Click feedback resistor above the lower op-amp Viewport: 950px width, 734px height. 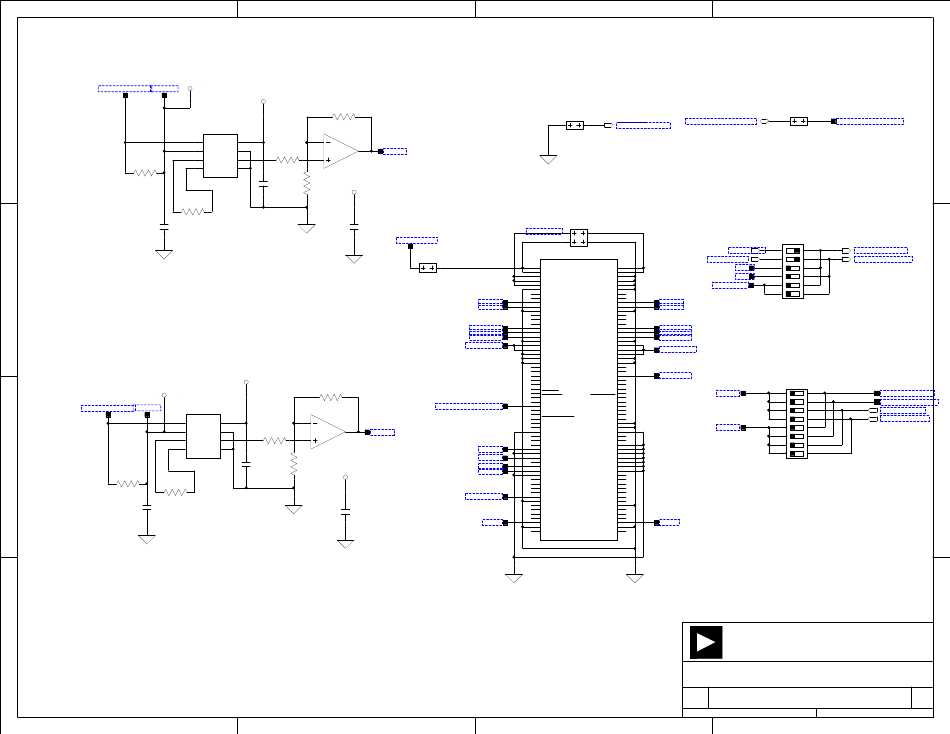tap(329, 397)
